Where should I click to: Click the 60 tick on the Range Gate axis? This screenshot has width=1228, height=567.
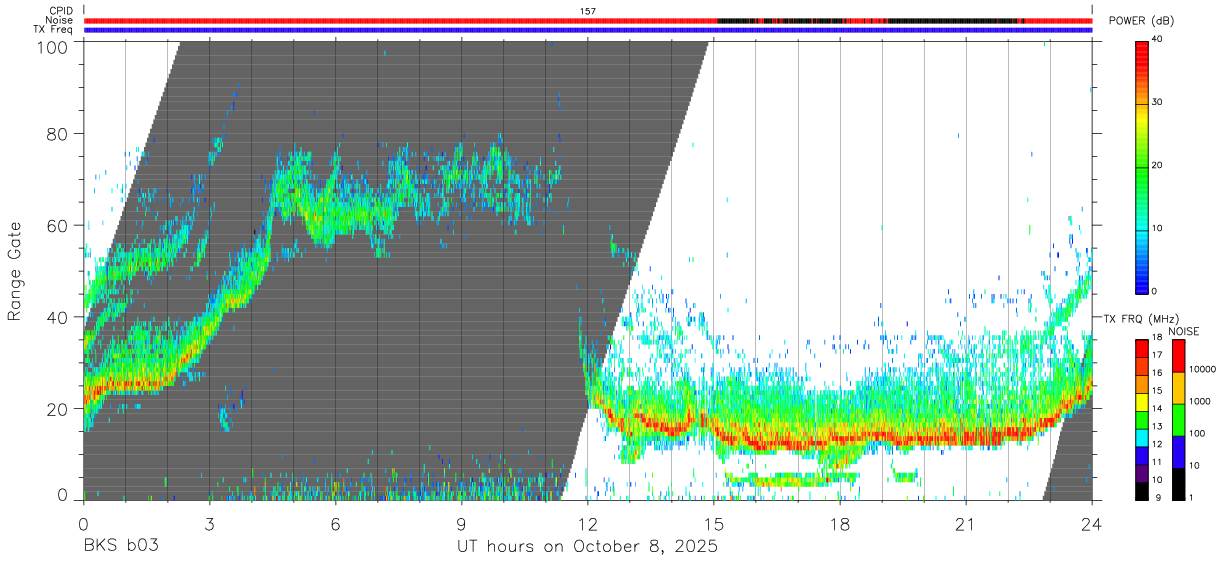58,226
